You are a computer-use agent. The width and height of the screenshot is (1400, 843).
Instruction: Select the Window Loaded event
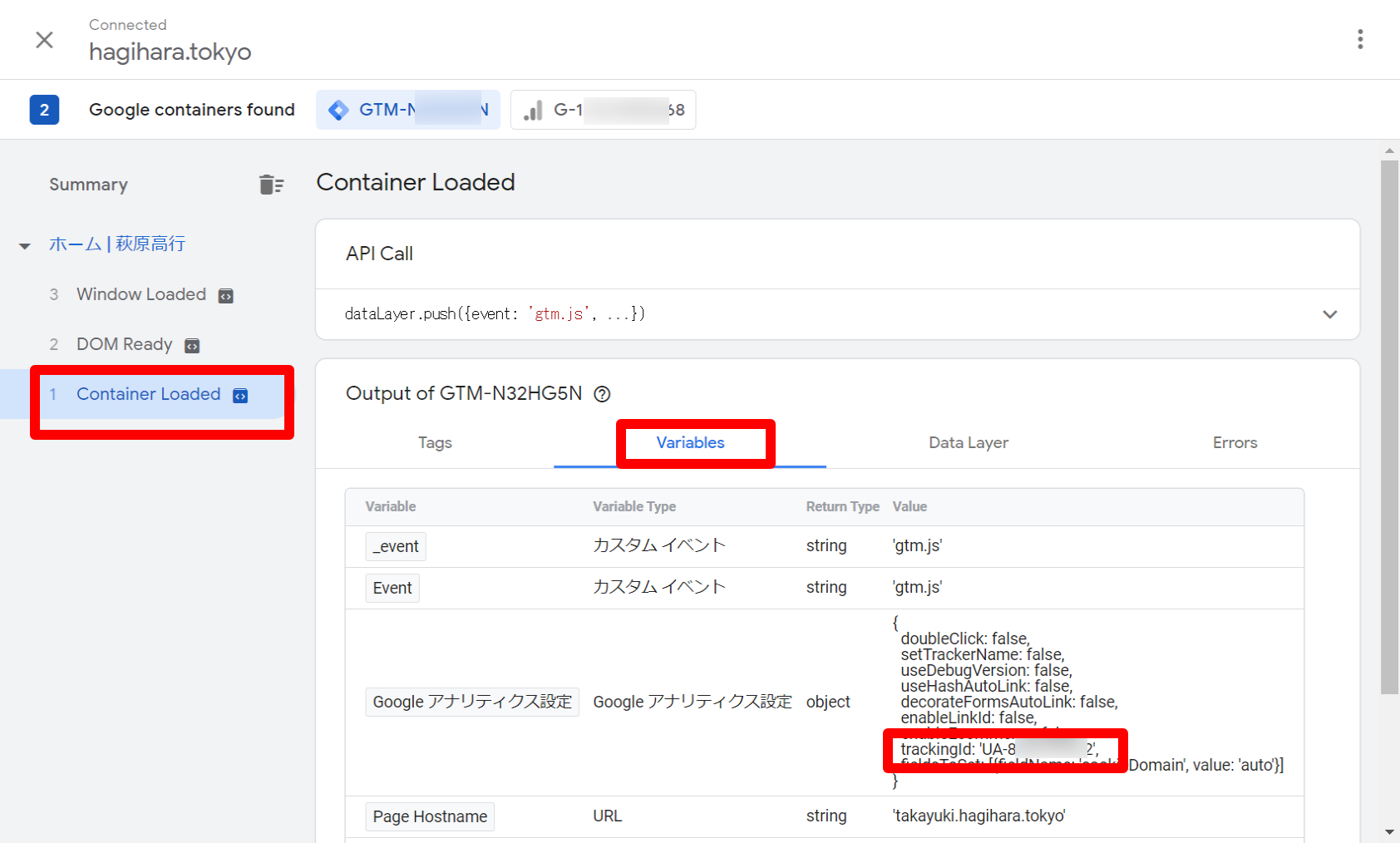tap(141, 294)
